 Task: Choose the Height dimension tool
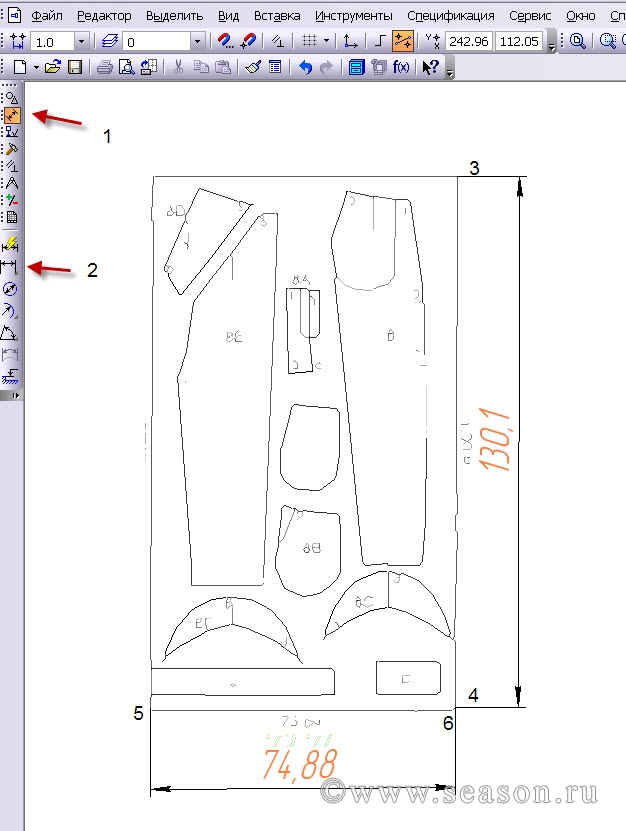(x=10, y=377)
